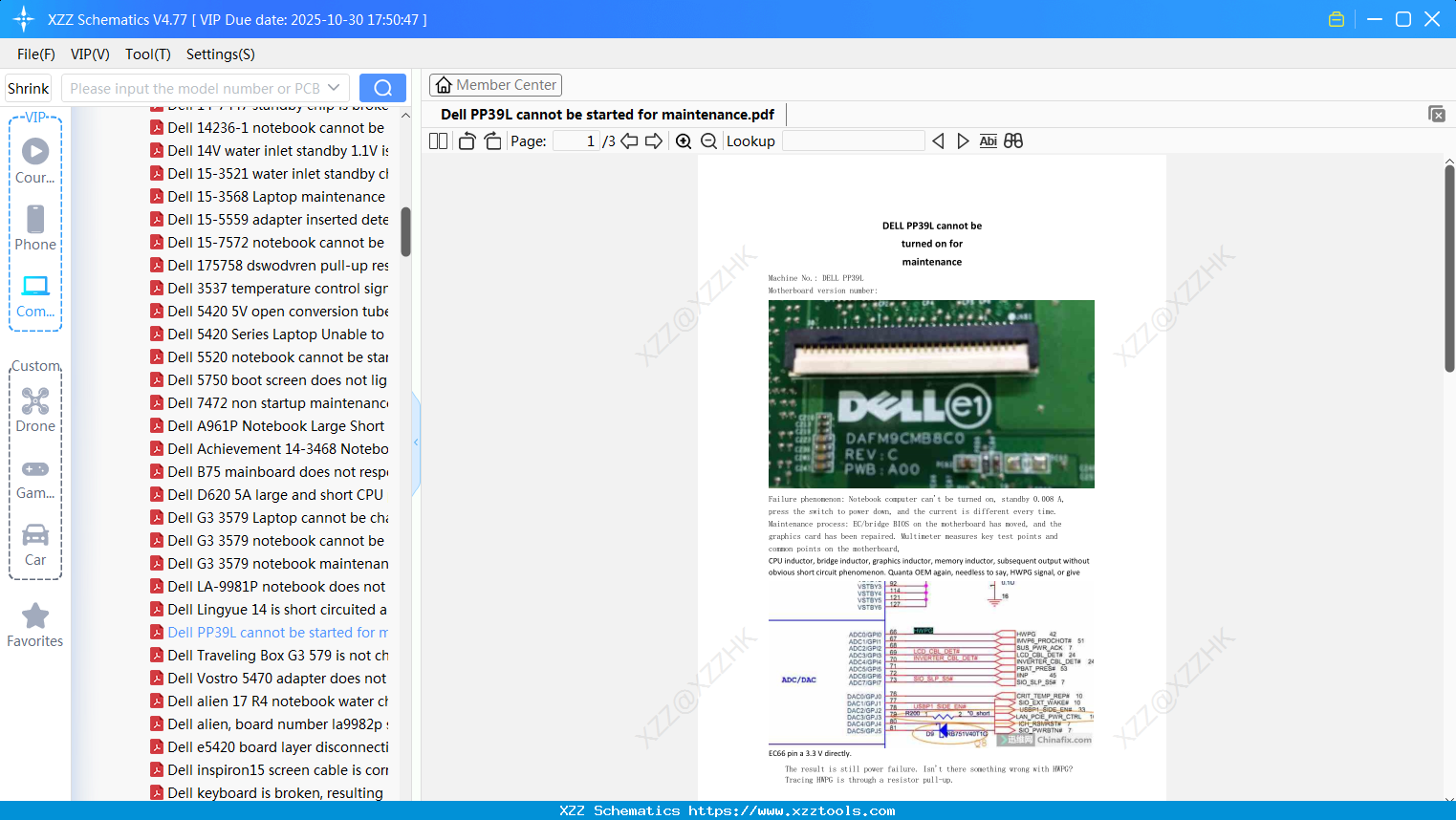Select the Dell PP39L maintenance PDF tab
Viewport: 1456px width, 820px height.
click(607, 115)
